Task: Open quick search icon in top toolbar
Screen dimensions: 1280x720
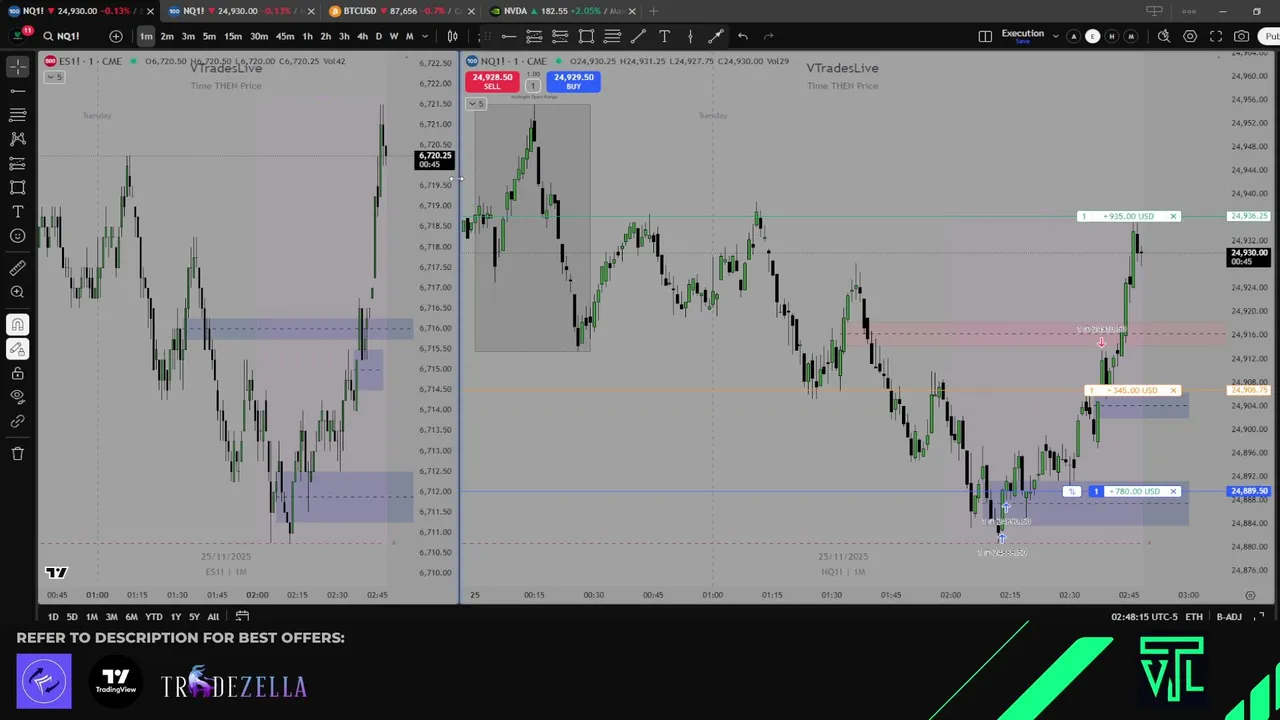Action: [x=1164, y=37]
